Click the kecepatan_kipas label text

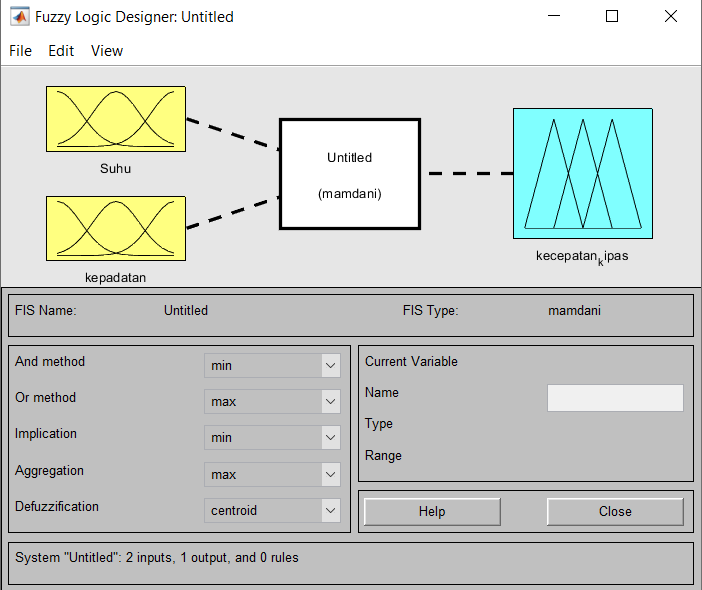point(582,257)
